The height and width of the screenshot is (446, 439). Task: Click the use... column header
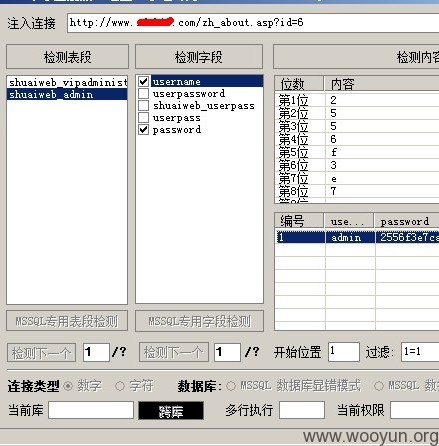[x=349, y=221]
